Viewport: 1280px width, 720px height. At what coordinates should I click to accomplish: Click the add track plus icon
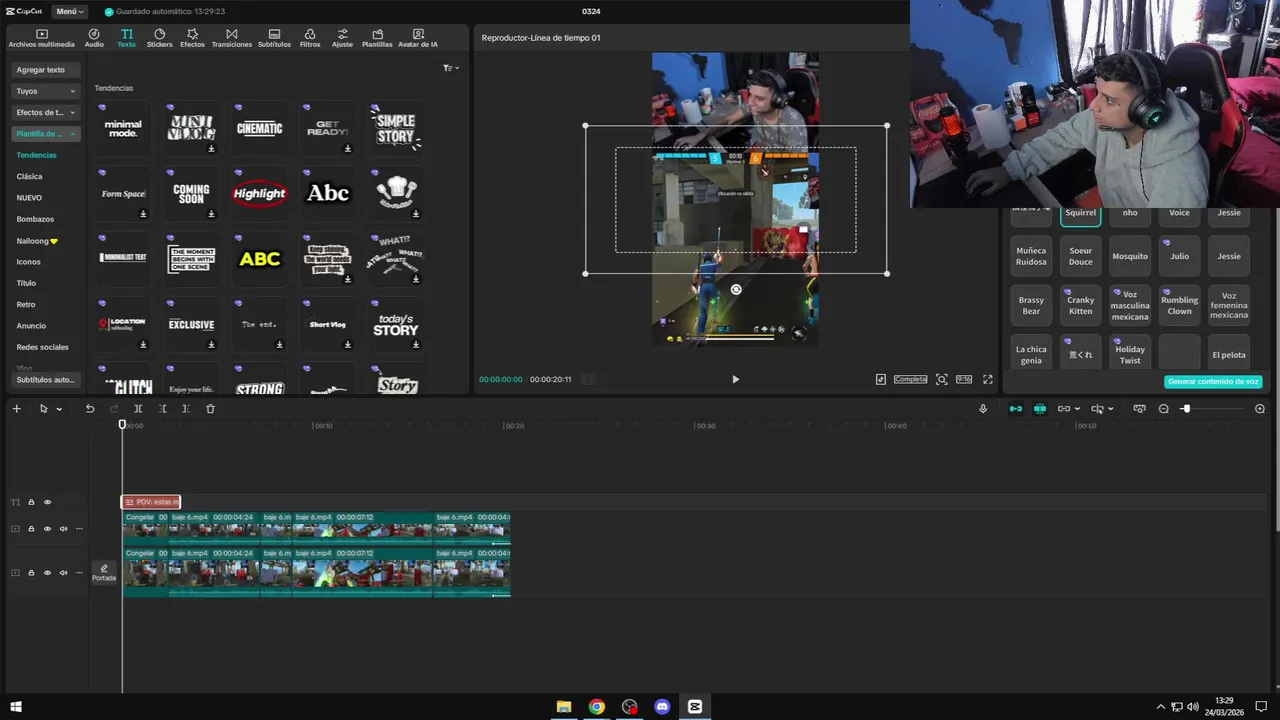(x=16, y=409)
